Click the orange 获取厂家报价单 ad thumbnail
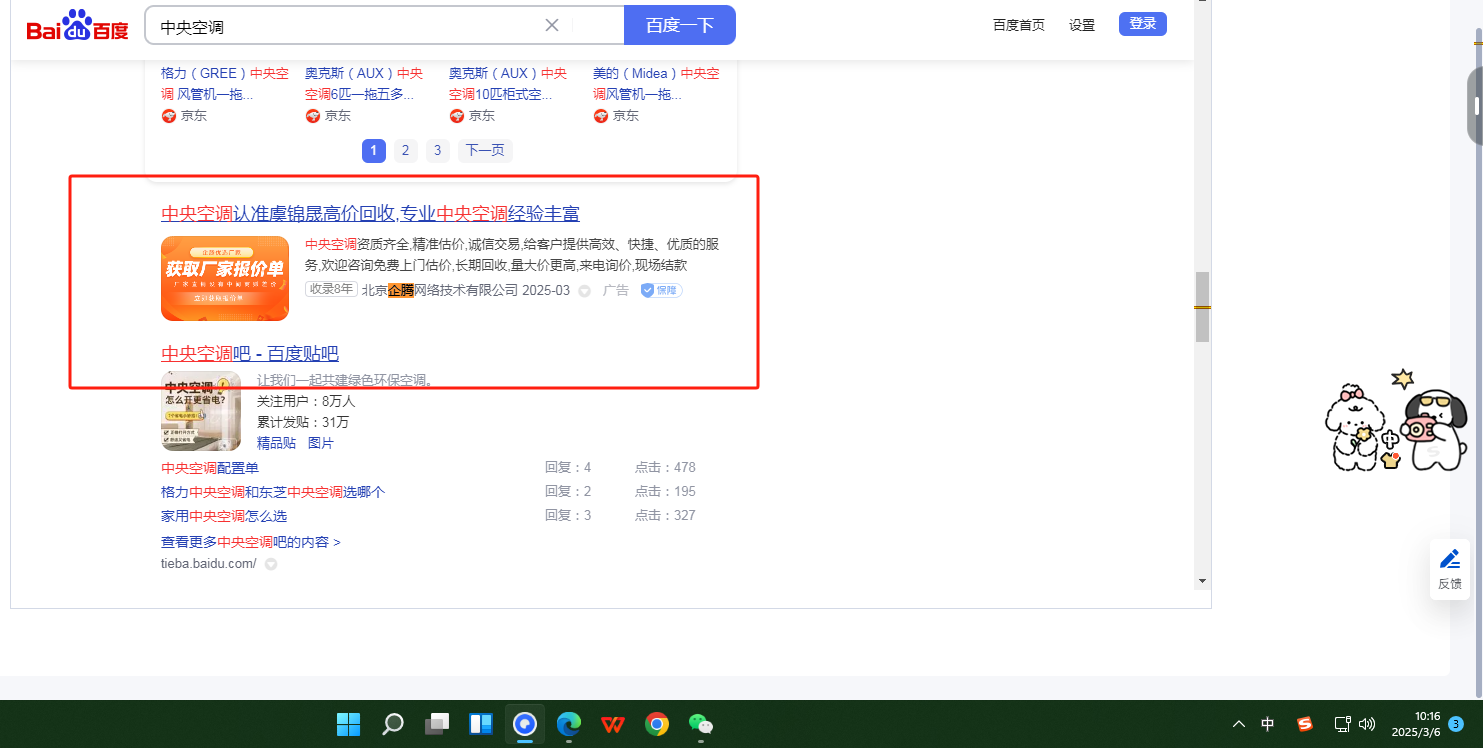Screen dimensions: 1483x748 click(x=225, y=278)
